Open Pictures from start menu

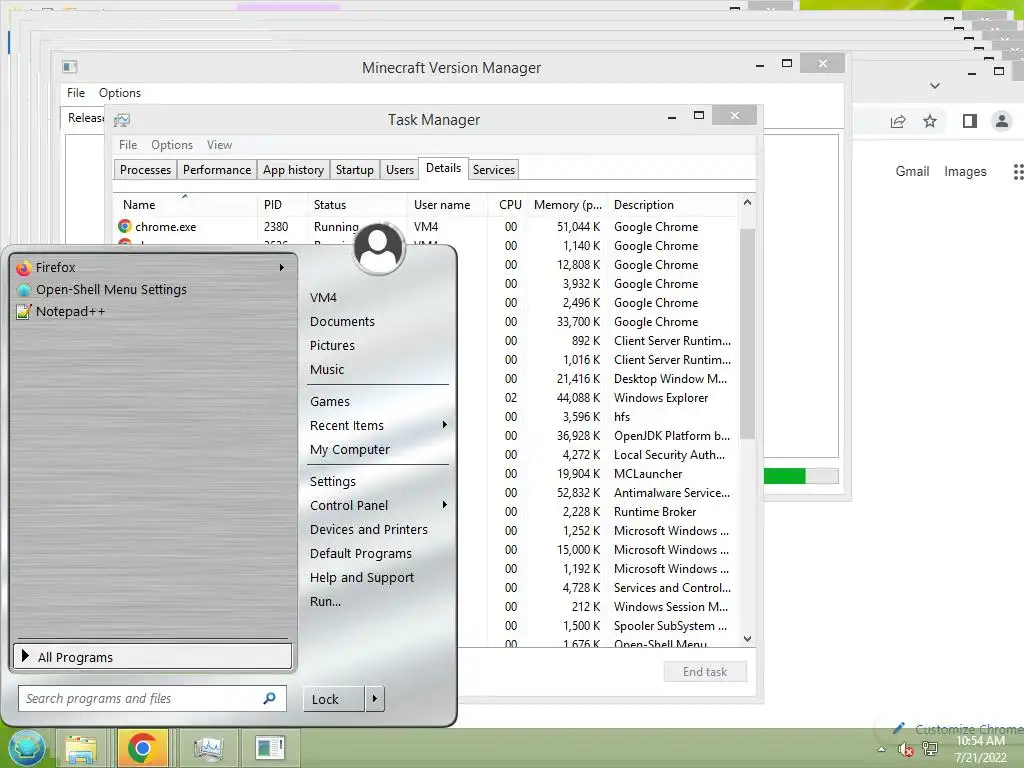(x=332, y=345)
